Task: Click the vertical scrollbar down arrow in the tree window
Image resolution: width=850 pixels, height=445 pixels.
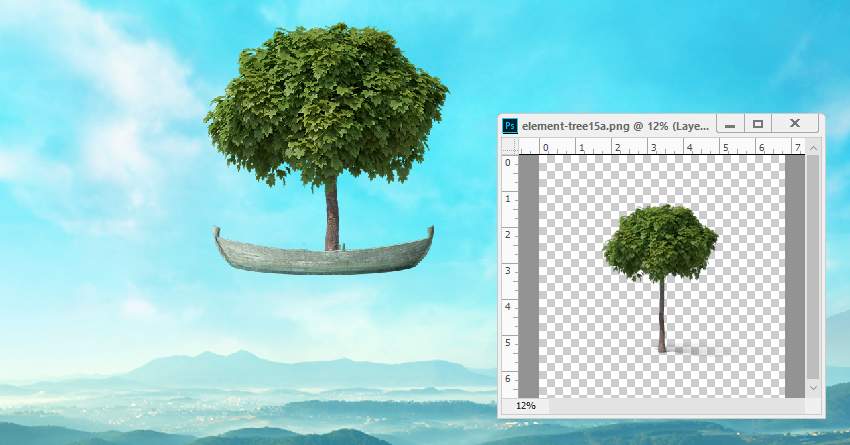Action: [x=813, y=388]
